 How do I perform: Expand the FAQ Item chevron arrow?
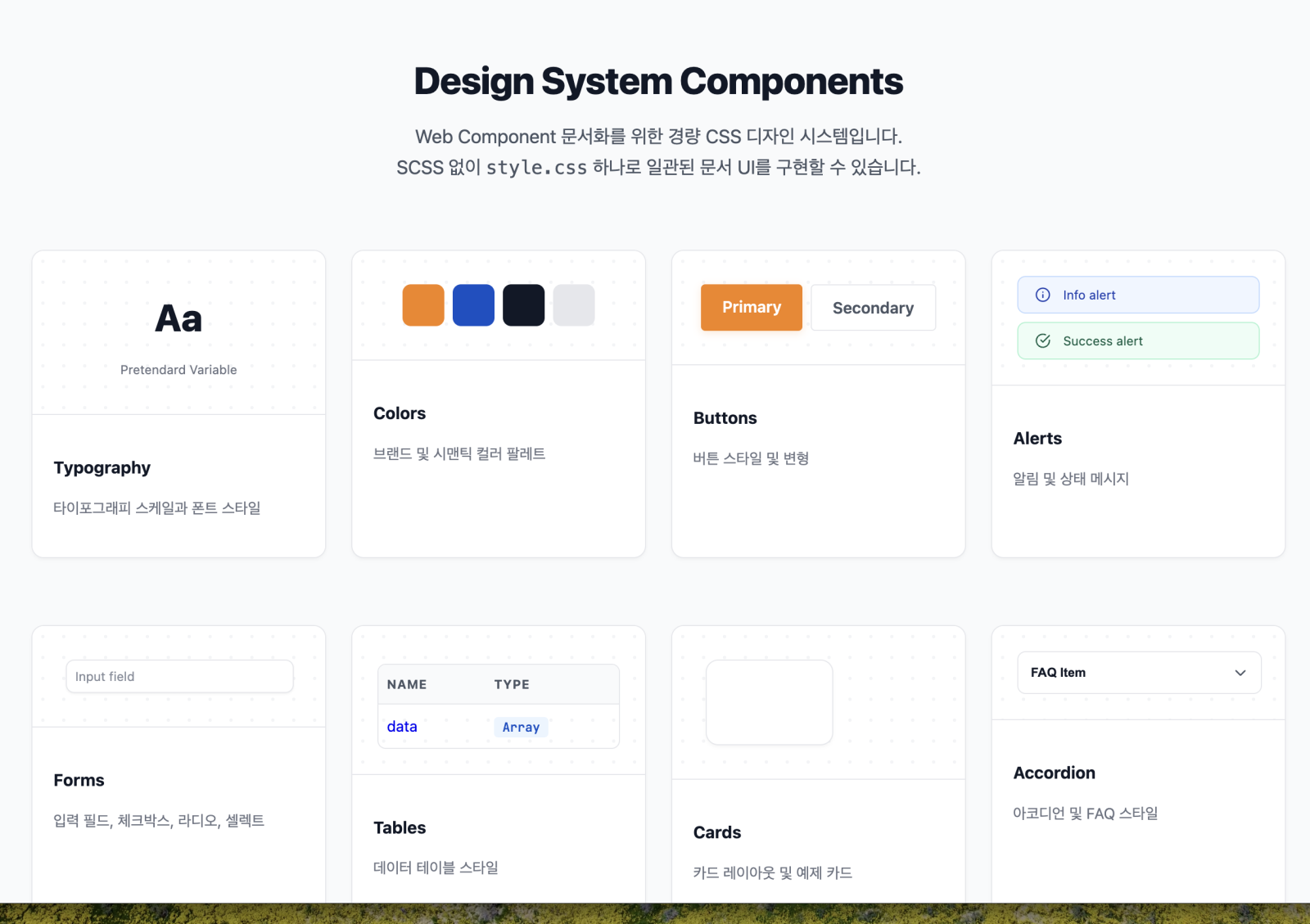pos(1240,673)
